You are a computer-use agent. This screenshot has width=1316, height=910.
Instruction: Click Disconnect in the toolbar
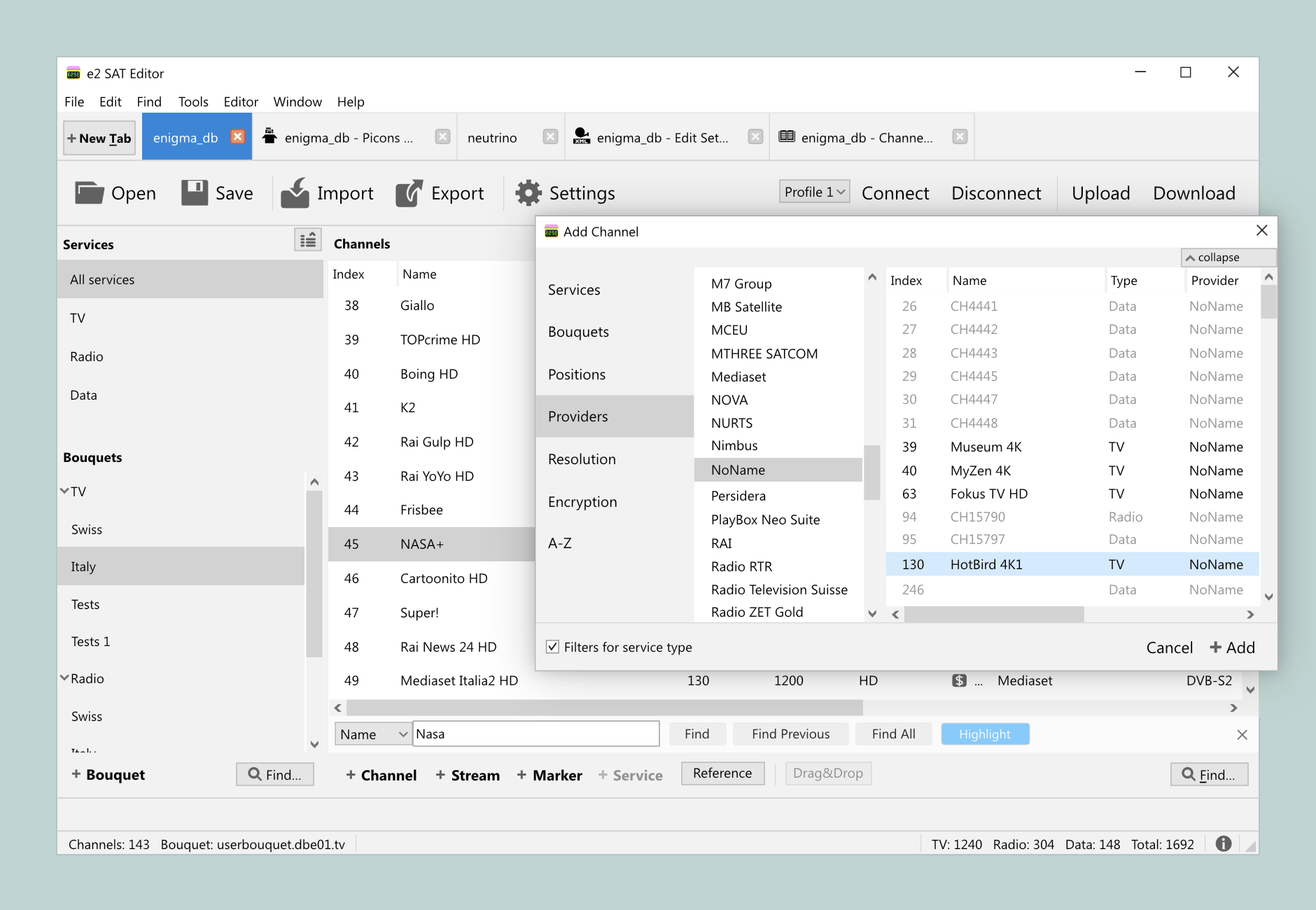996,193
